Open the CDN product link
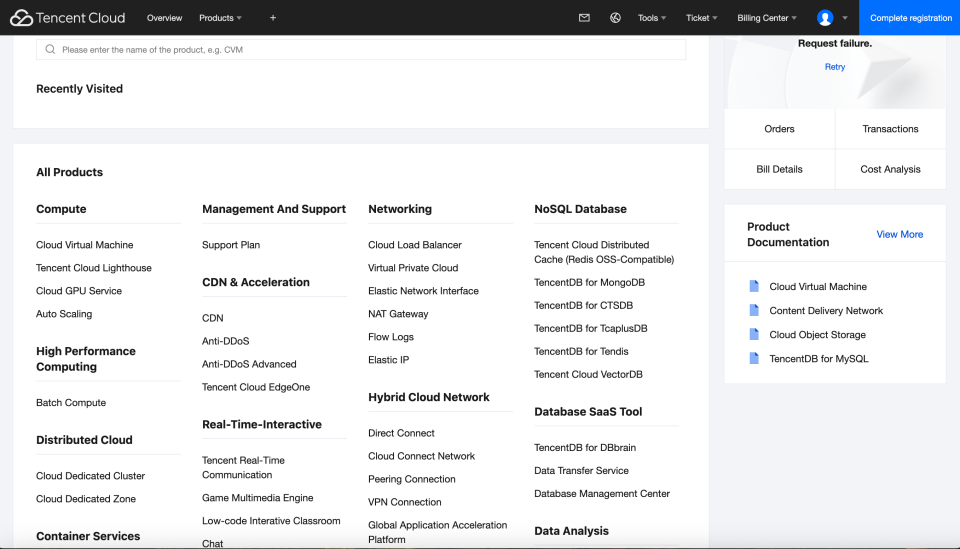This screenshot has height=549, width=960. 212,318
